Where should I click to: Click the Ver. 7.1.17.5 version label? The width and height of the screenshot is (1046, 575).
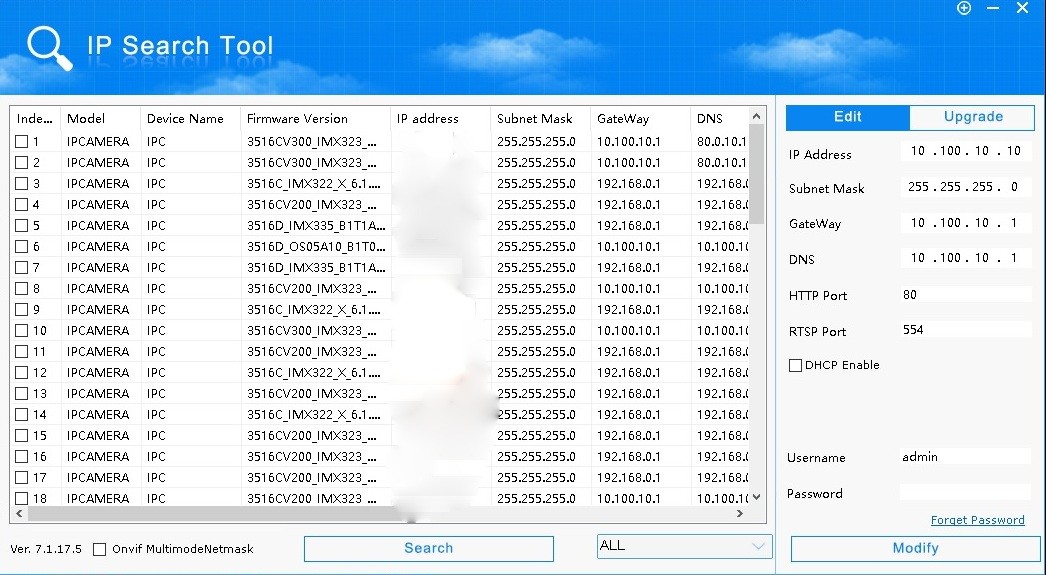click(46, 550)
